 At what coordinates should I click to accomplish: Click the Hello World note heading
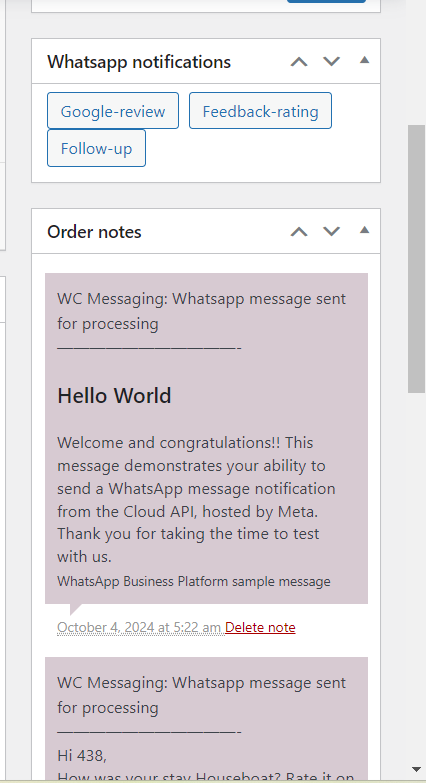pos(114,395)
